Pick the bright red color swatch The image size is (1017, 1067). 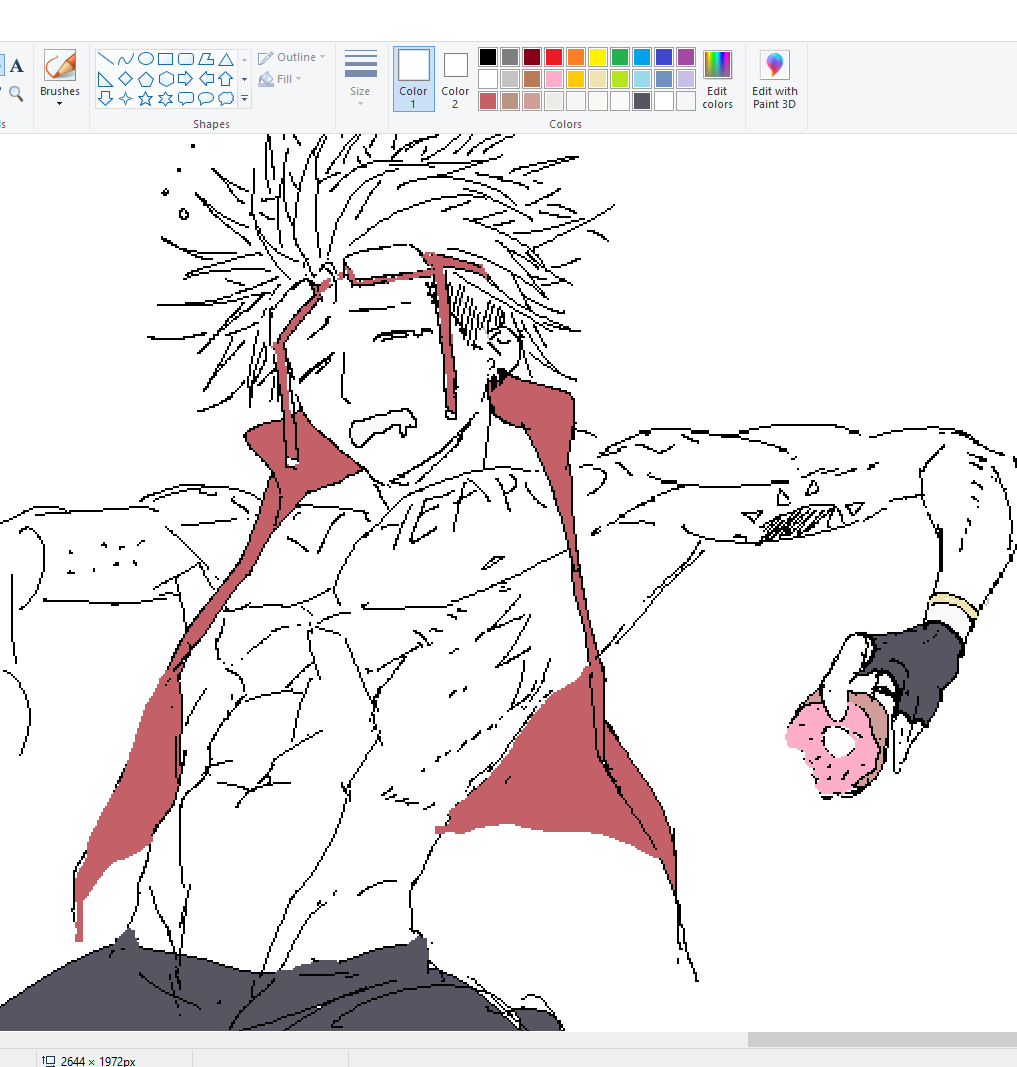pos(554,57)
